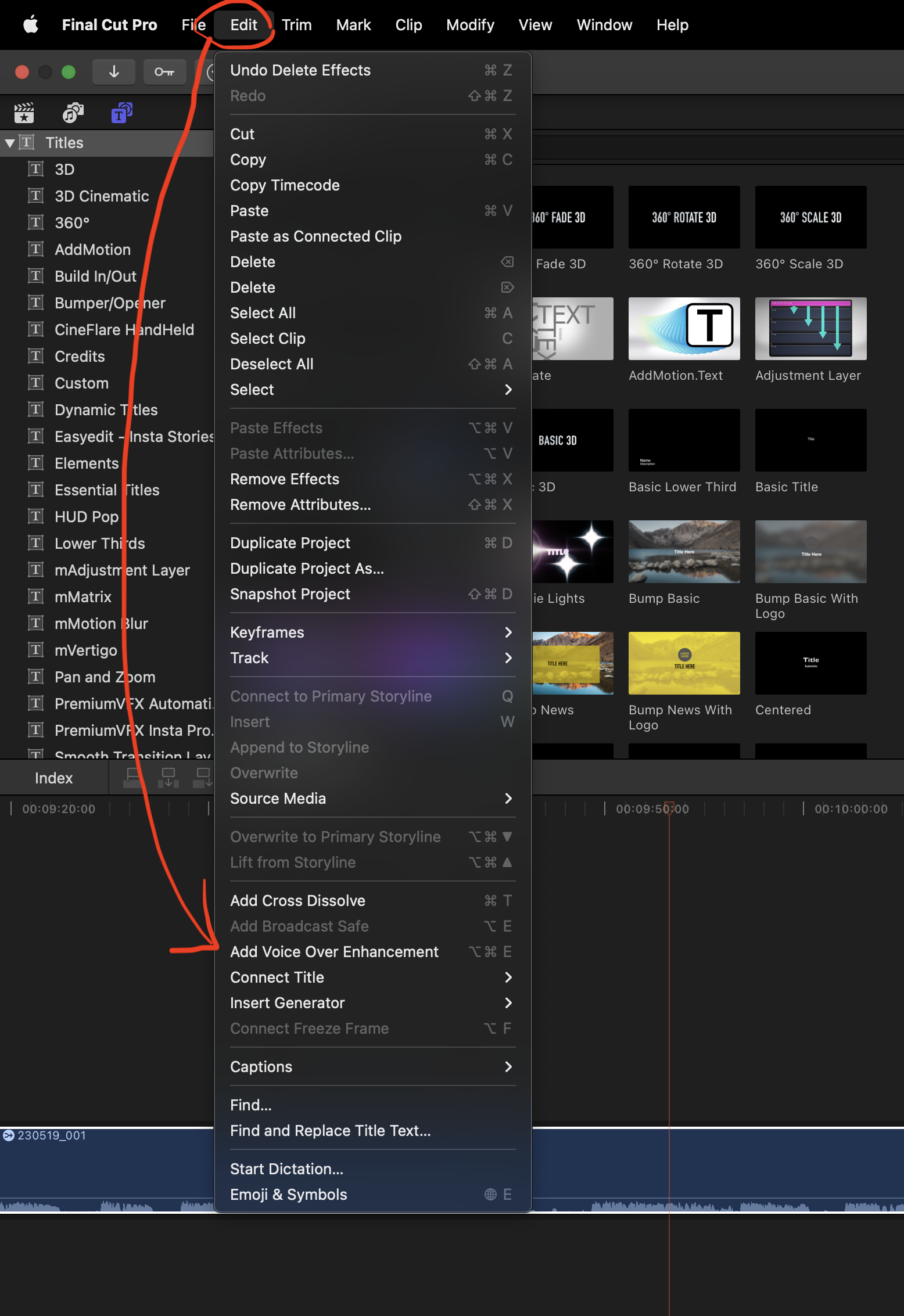Select the Bump Basic With Logo thumbnail
The width and height of the screenshot is (904, 1316).
coord(811,552)
